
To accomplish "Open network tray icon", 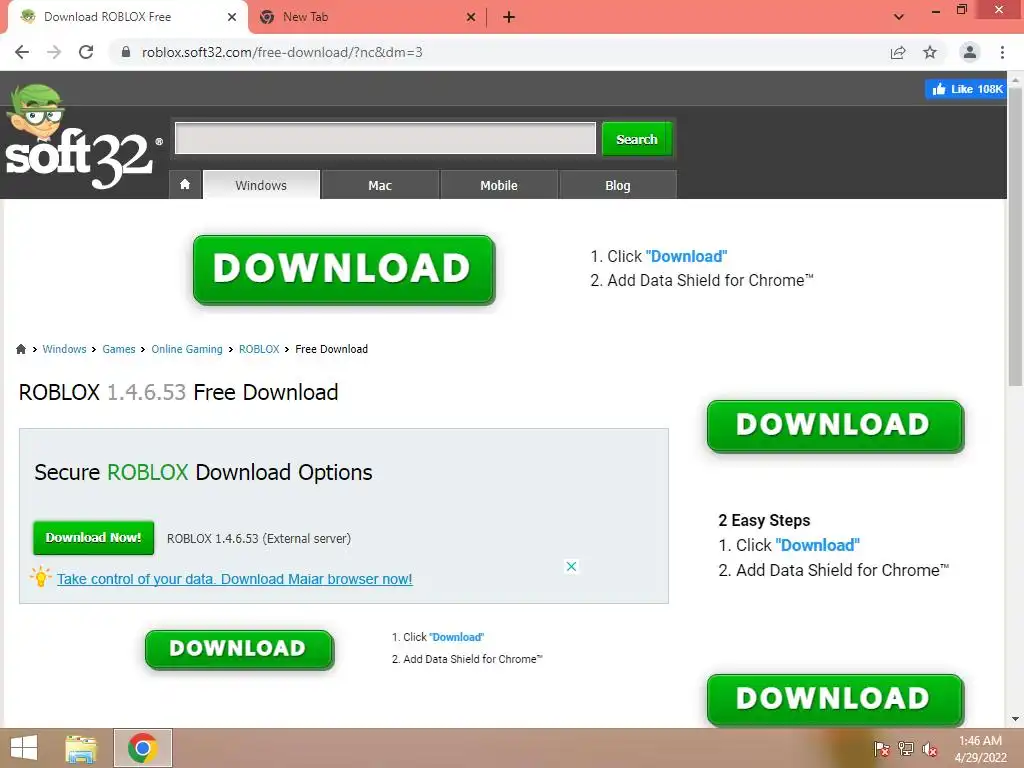I will (906, 749).
